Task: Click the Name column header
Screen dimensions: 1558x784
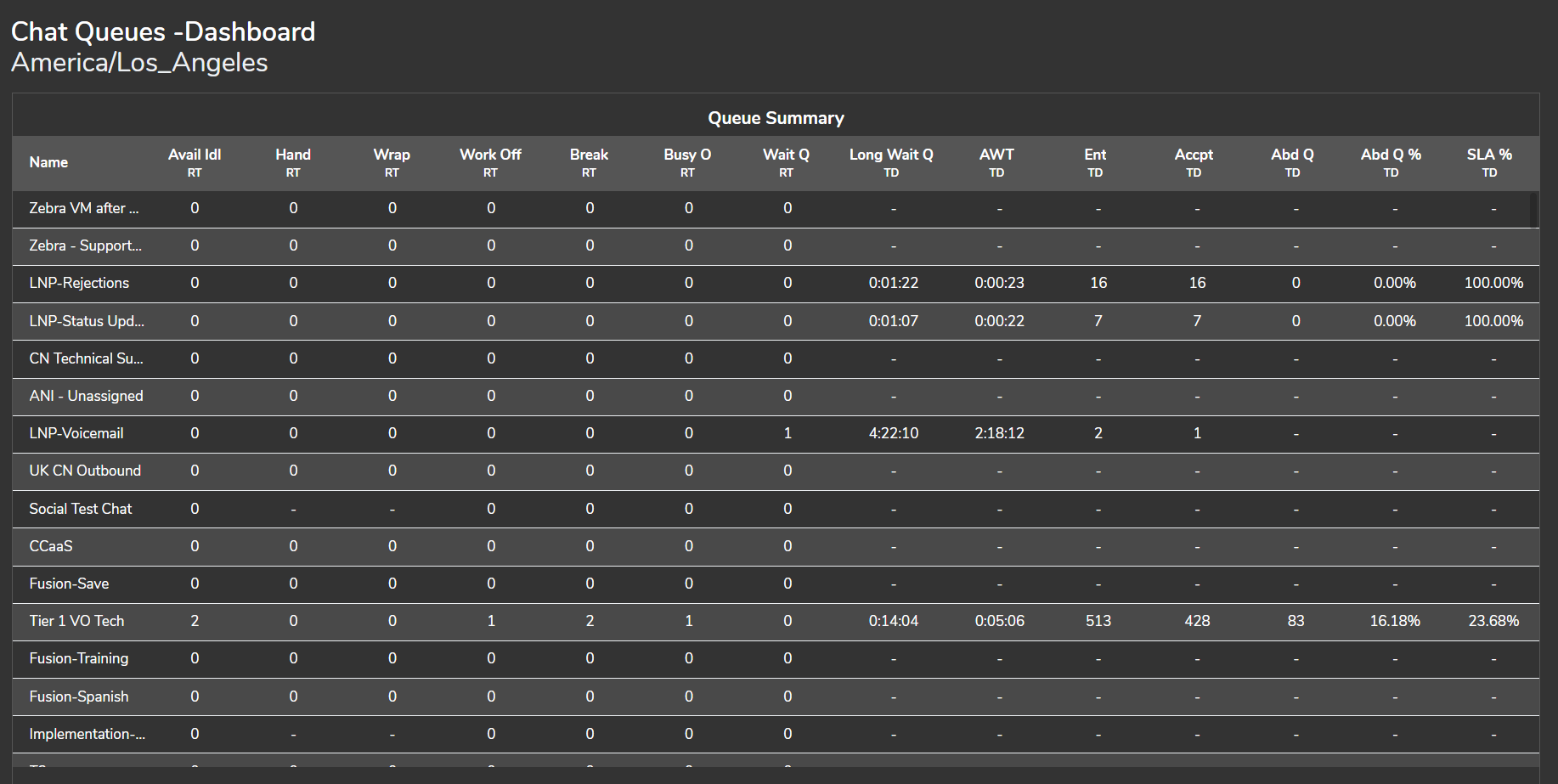Action: click(x=48, y=162)
